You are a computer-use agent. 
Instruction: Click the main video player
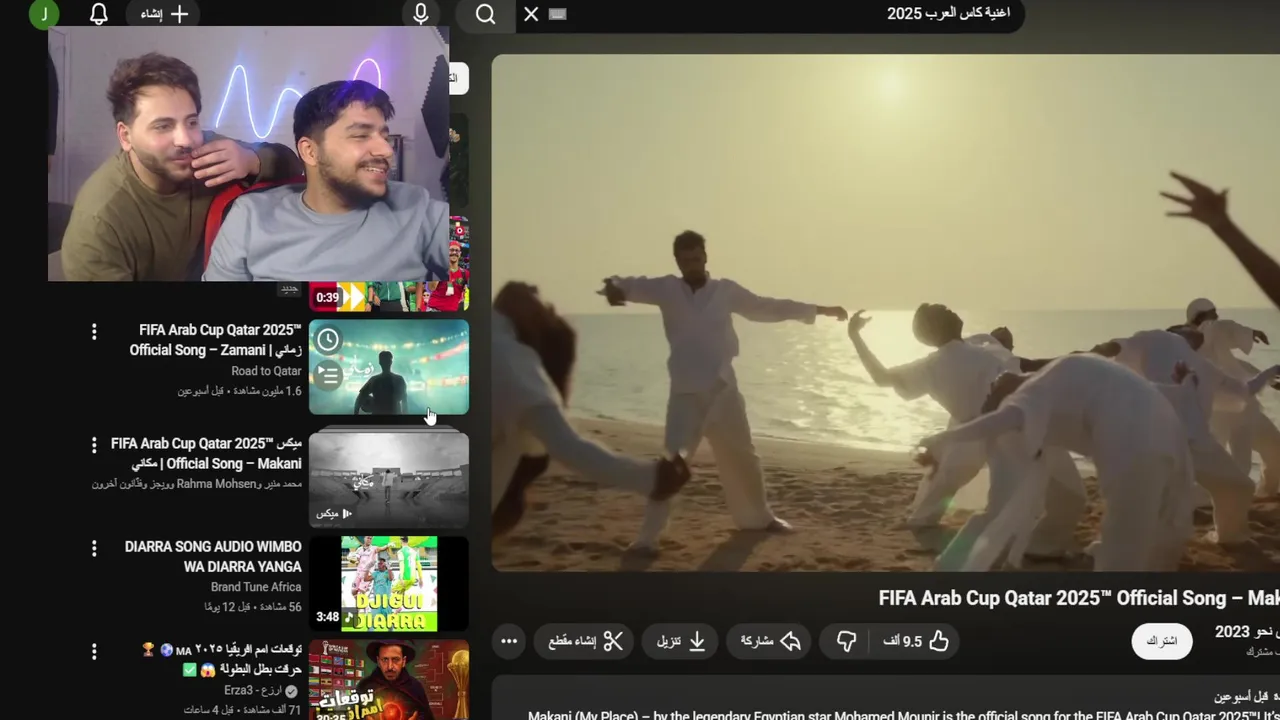885,313
